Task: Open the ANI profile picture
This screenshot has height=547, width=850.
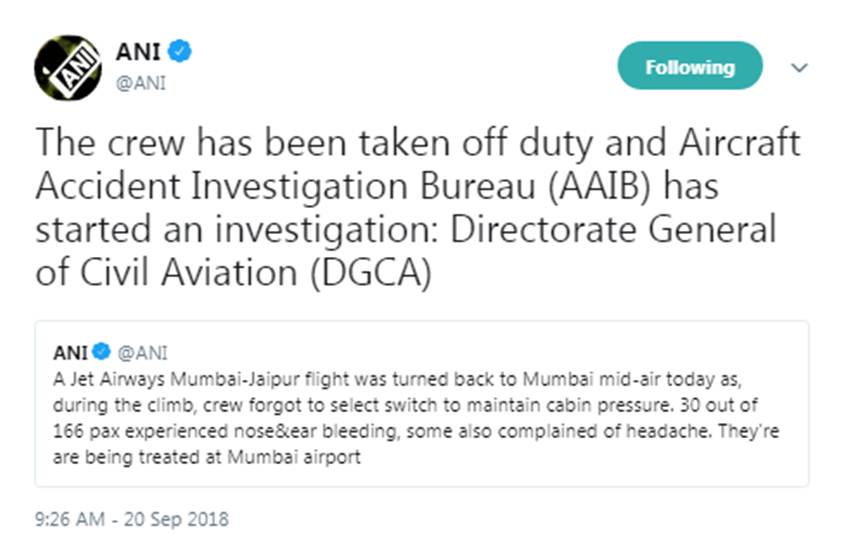Action: click(67, 68)
